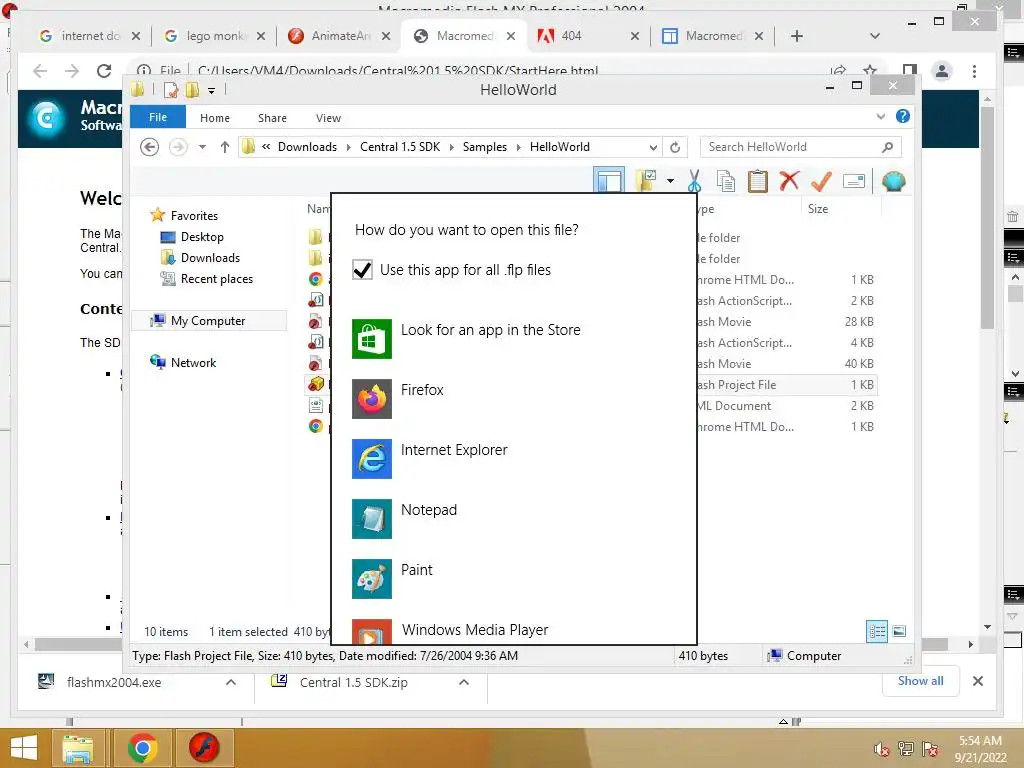Open Chrome tab search chevron
Viewport: 1024px width, 768px height.
click(874, 36)
